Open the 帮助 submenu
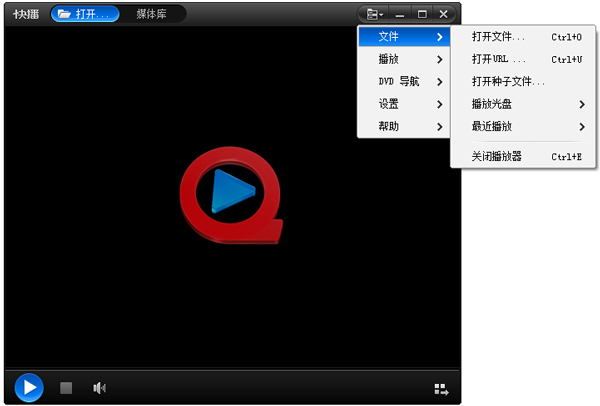This screenshot has width=600, height=406. point(404,126)
